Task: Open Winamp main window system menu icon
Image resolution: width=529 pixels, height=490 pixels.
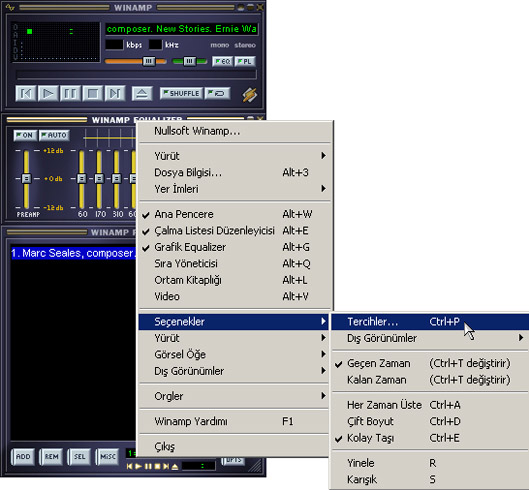Action: pos(10,7)
